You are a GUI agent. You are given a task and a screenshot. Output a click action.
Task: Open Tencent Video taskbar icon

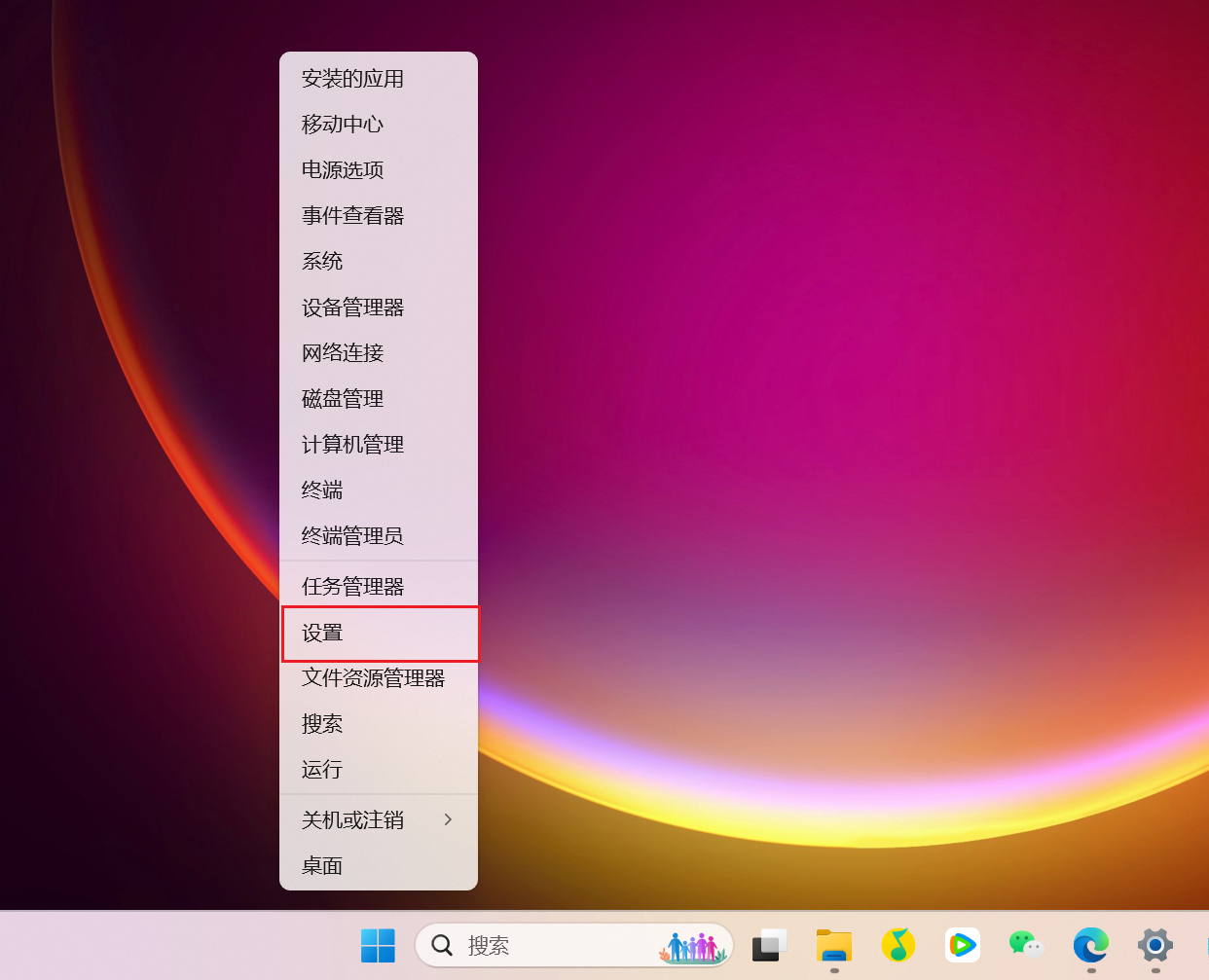click(x=963, y=945)
